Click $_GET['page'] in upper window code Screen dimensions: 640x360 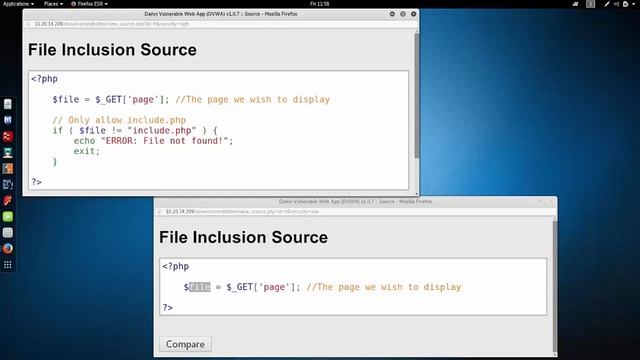pos(130,100)
